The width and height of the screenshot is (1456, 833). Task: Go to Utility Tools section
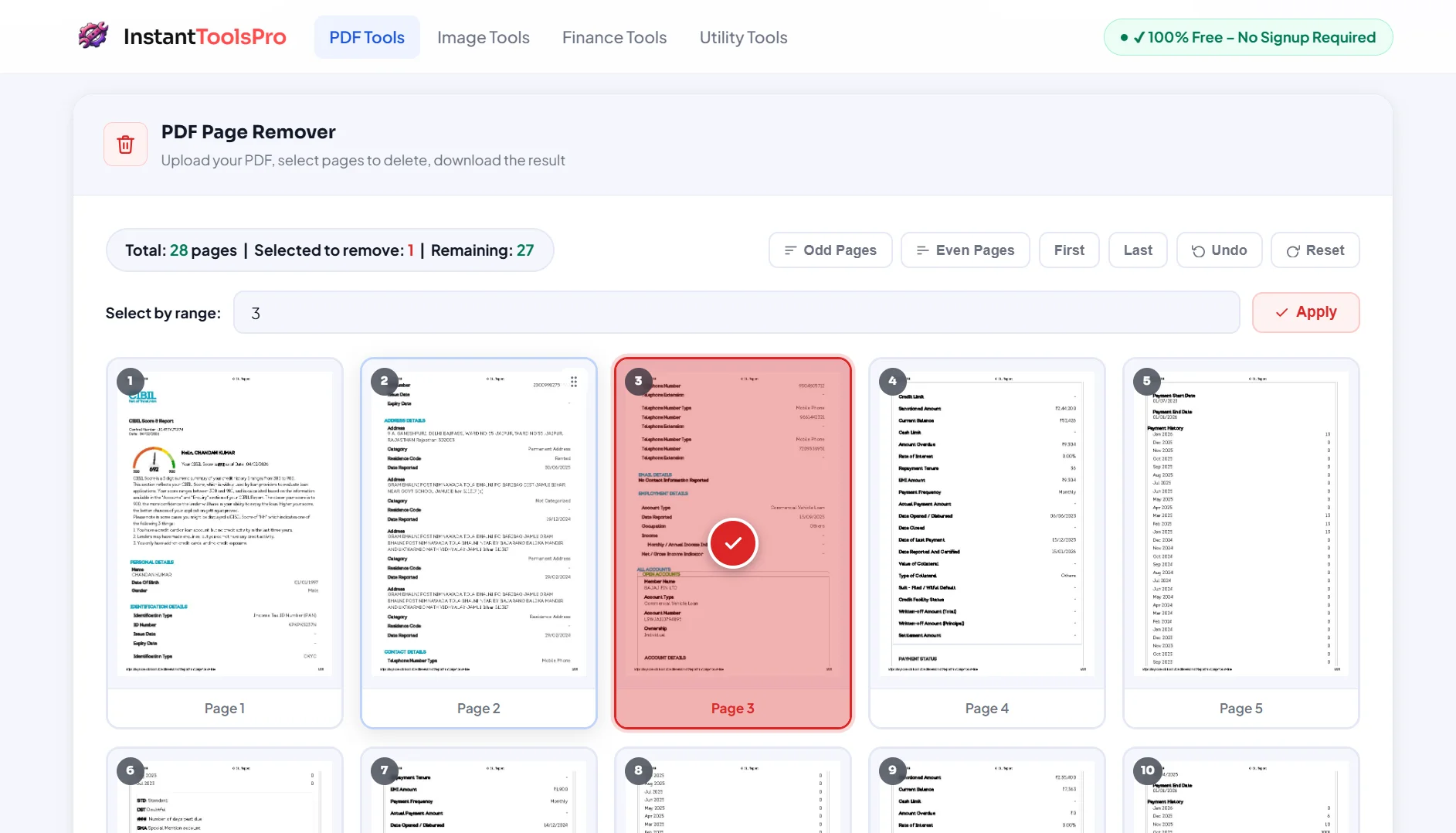pyautogui.click(x=743, y=37)
